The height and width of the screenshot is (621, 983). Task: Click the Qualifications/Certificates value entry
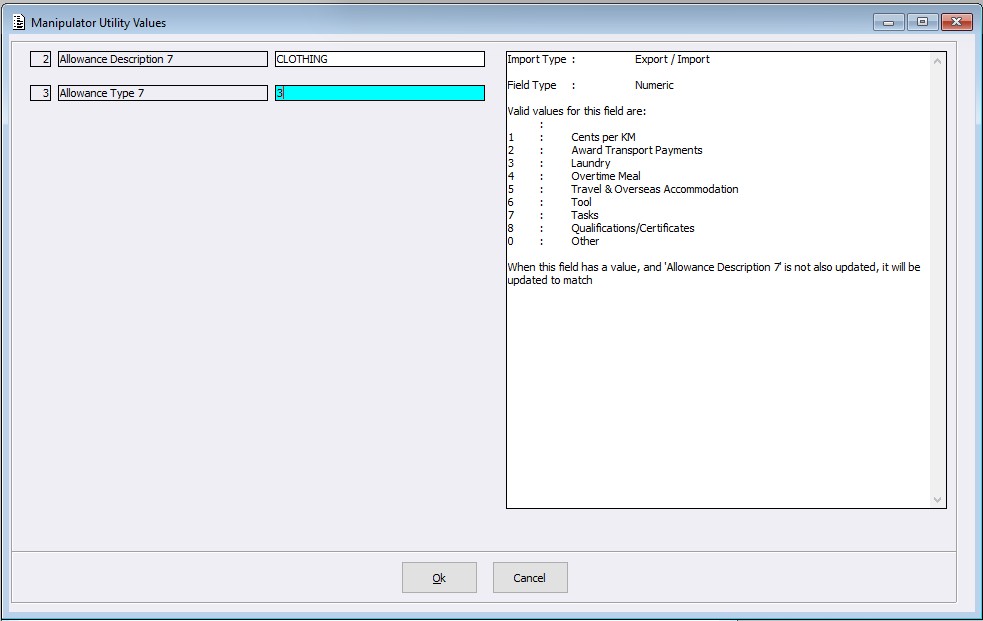coord(632,228)
